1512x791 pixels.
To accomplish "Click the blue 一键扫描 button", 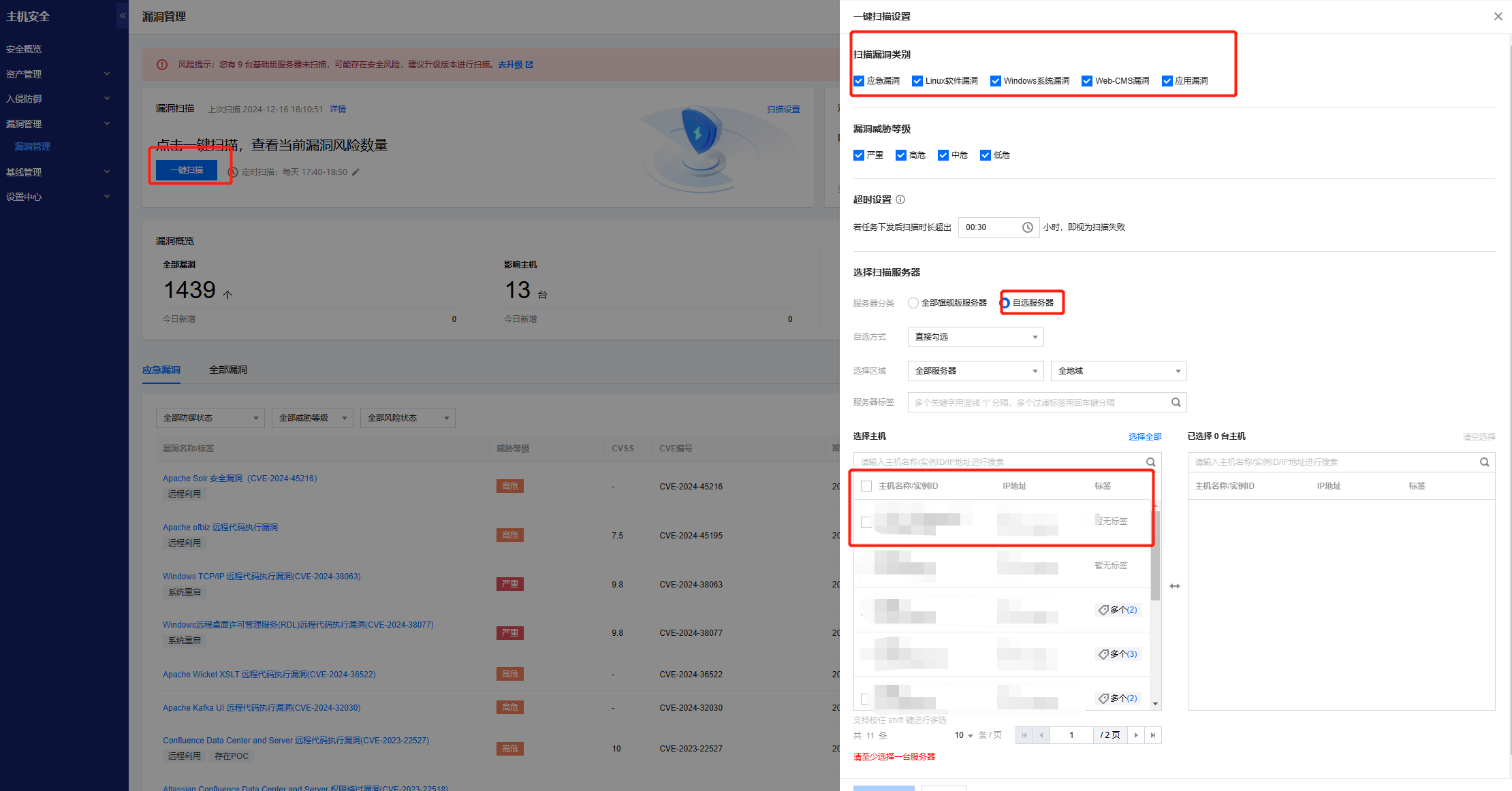I will [187, 170].
